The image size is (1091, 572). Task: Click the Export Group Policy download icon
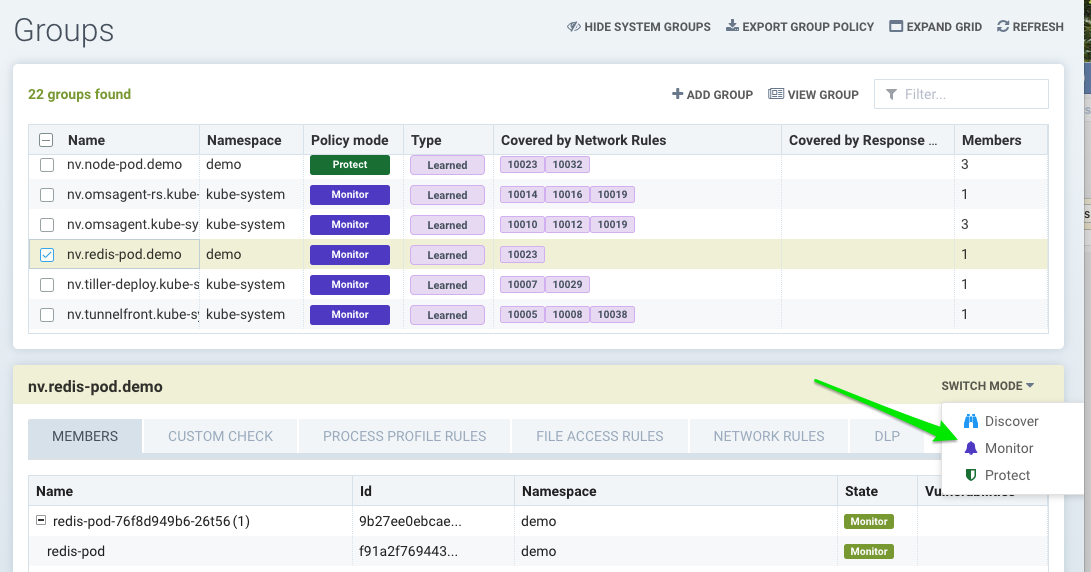[x=732, y=27]
